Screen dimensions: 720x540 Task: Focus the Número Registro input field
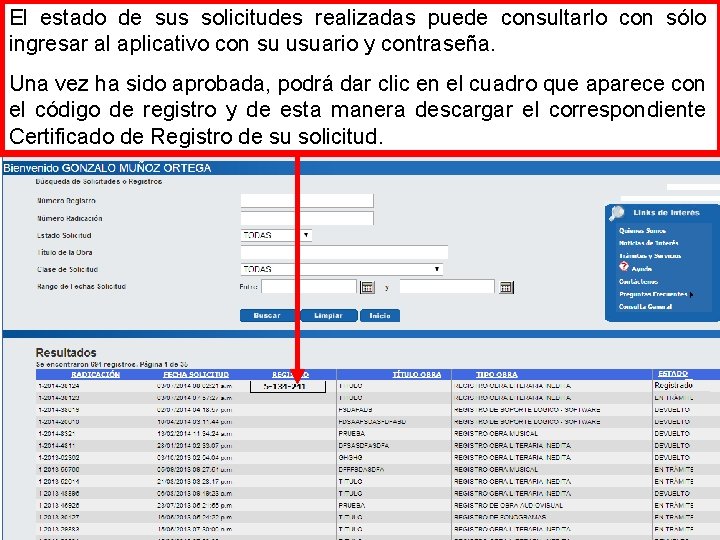click(307, 201)
